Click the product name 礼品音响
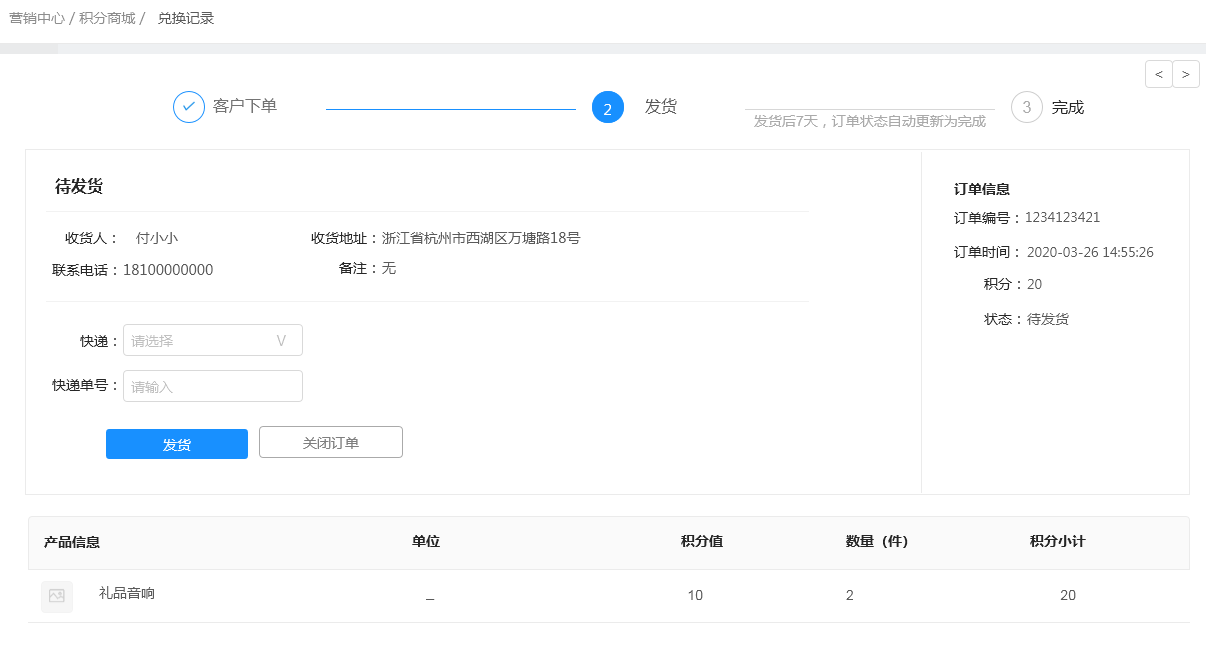Screen dimensions: 1206x654 [127, 593]
